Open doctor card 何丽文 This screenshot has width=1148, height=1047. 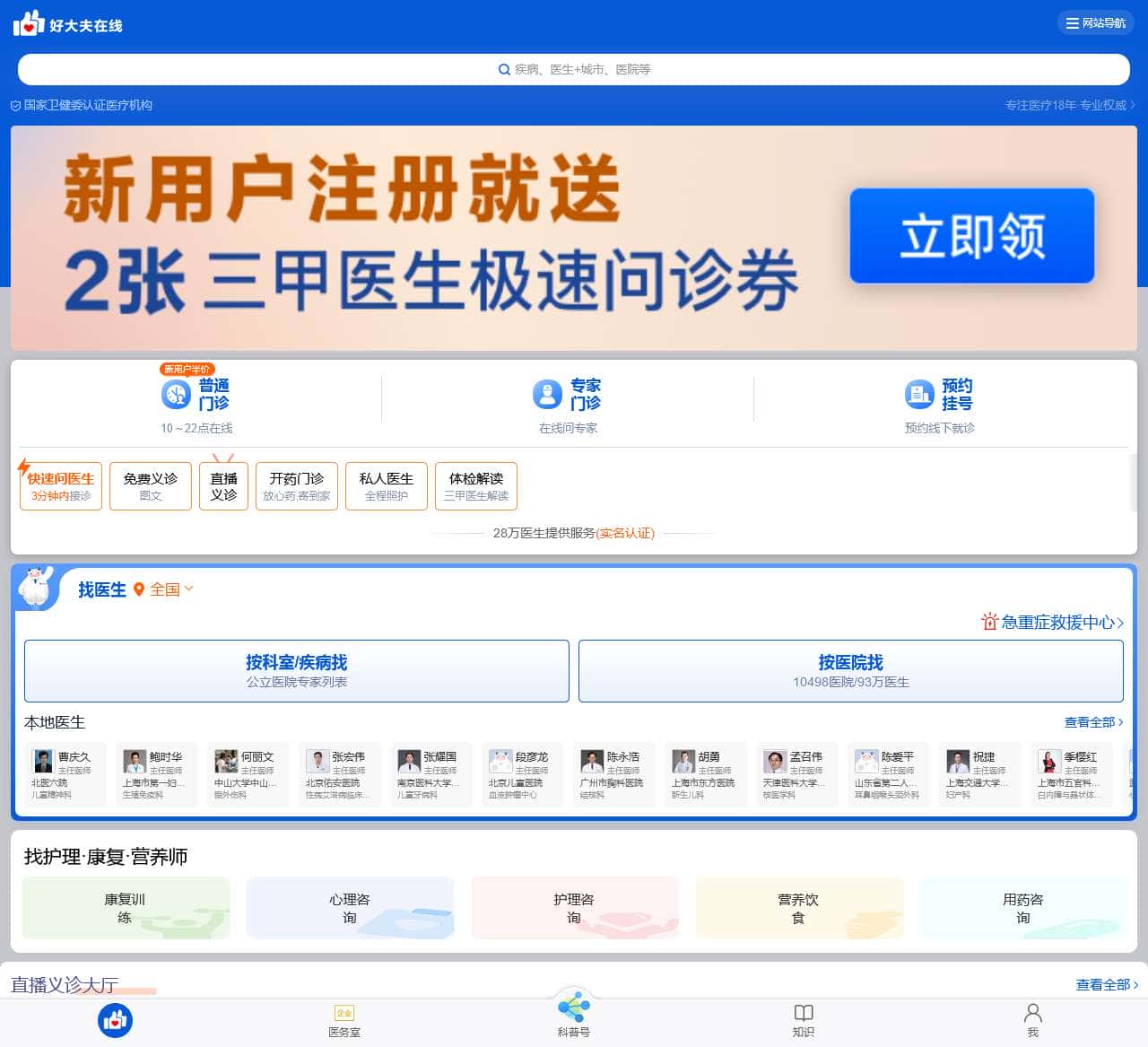(248, 774)
